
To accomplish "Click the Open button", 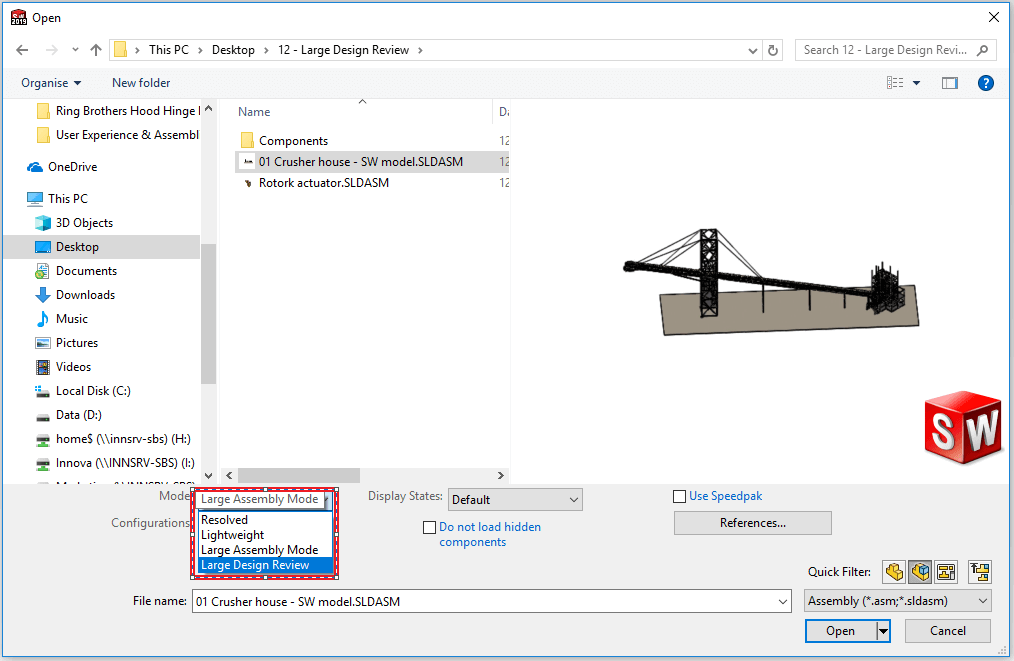I will 839,631.
